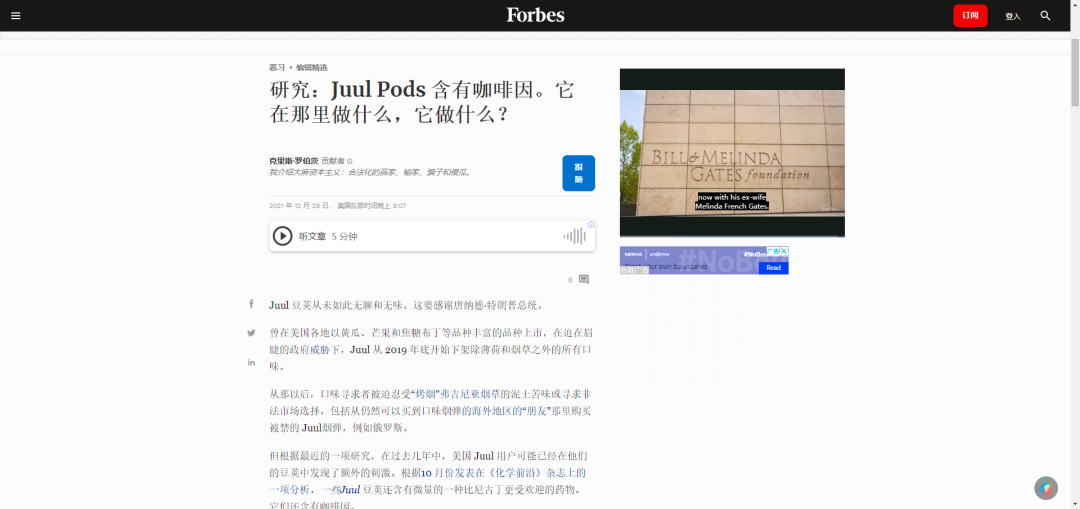
Task: Click the article headline about Juul Pods
Action: click(422, 102)
